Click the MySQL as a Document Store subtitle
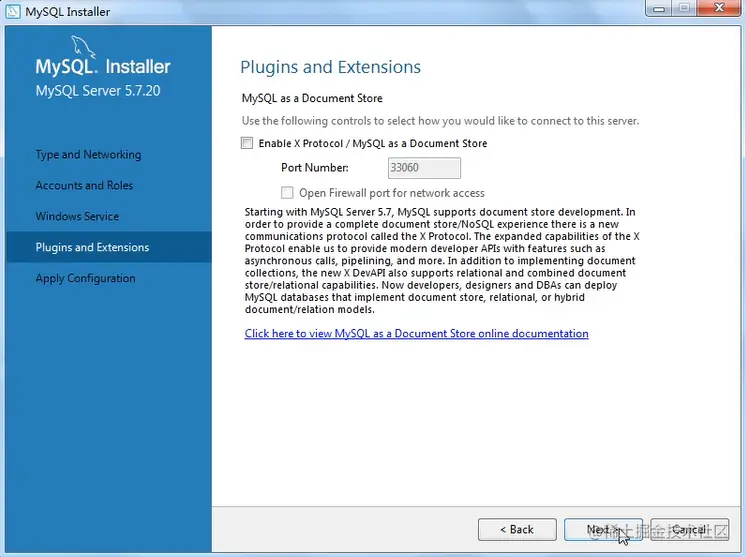745x557 pixels. pyautogui.click(x=312, y=98)
